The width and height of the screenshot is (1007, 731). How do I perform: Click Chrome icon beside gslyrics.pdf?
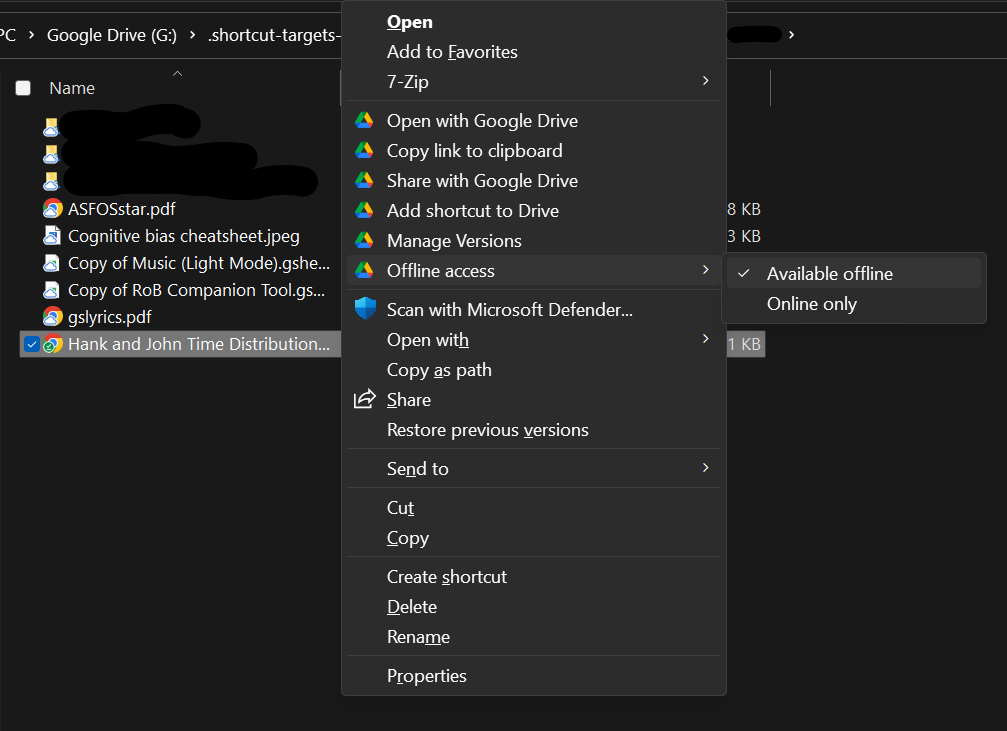point(52,317)
